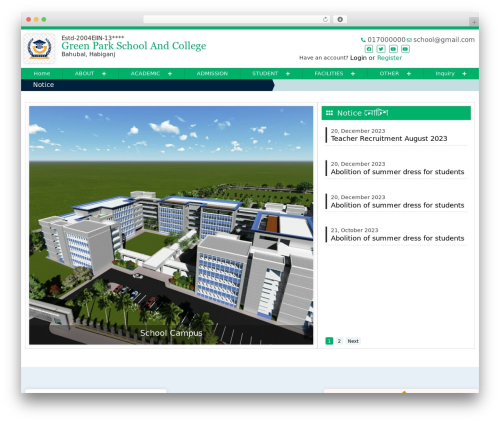Viewport: 500px width, 423px height.
Task: Click the date above Teacher Recruitment notice
Action: pyautogui.click(x=358, y=131)
